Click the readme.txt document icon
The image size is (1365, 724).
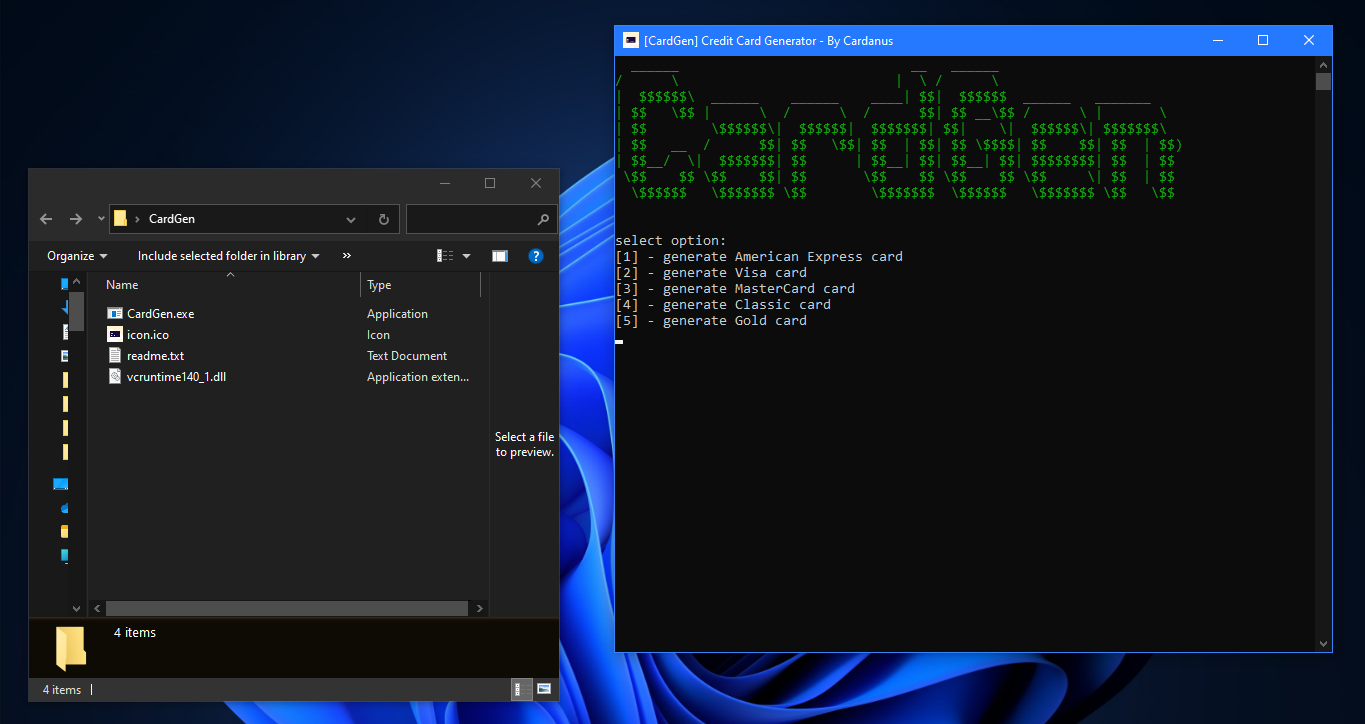pyautogui.click(x=115, y=356)
